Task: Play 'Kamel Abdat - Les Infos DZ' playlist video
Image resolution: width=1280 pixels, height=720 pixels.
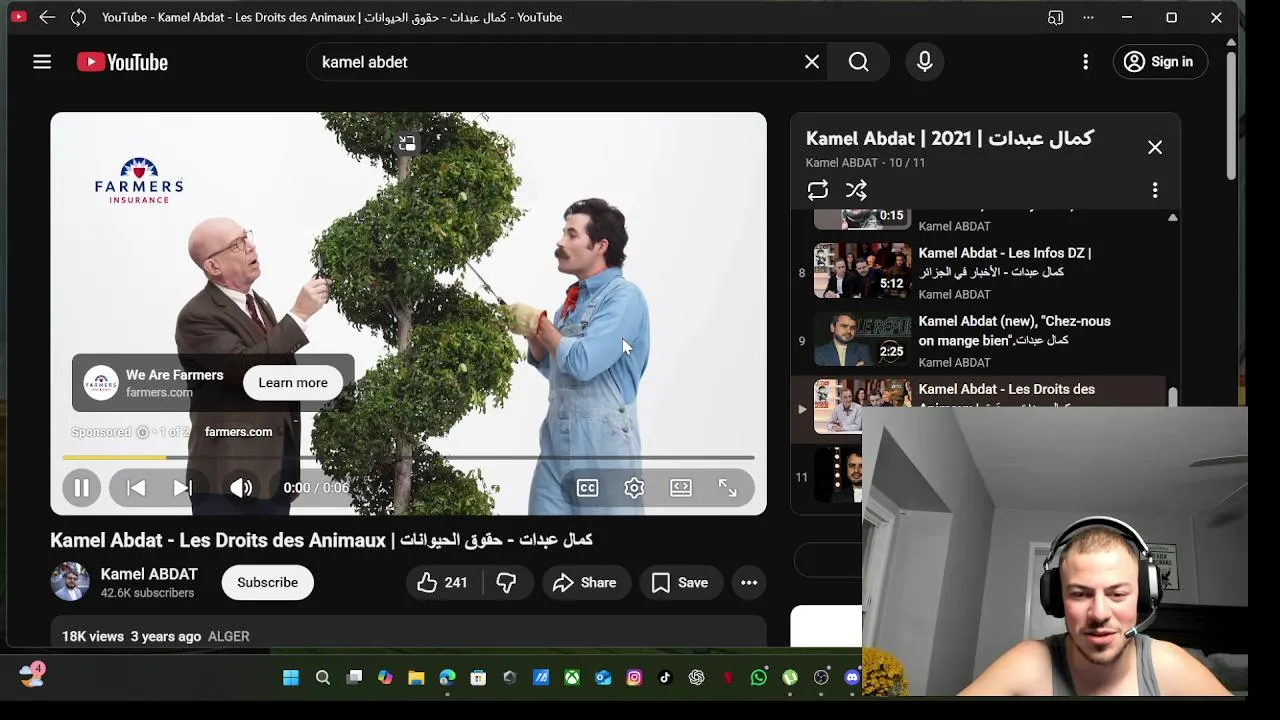Action: (980, 272)
